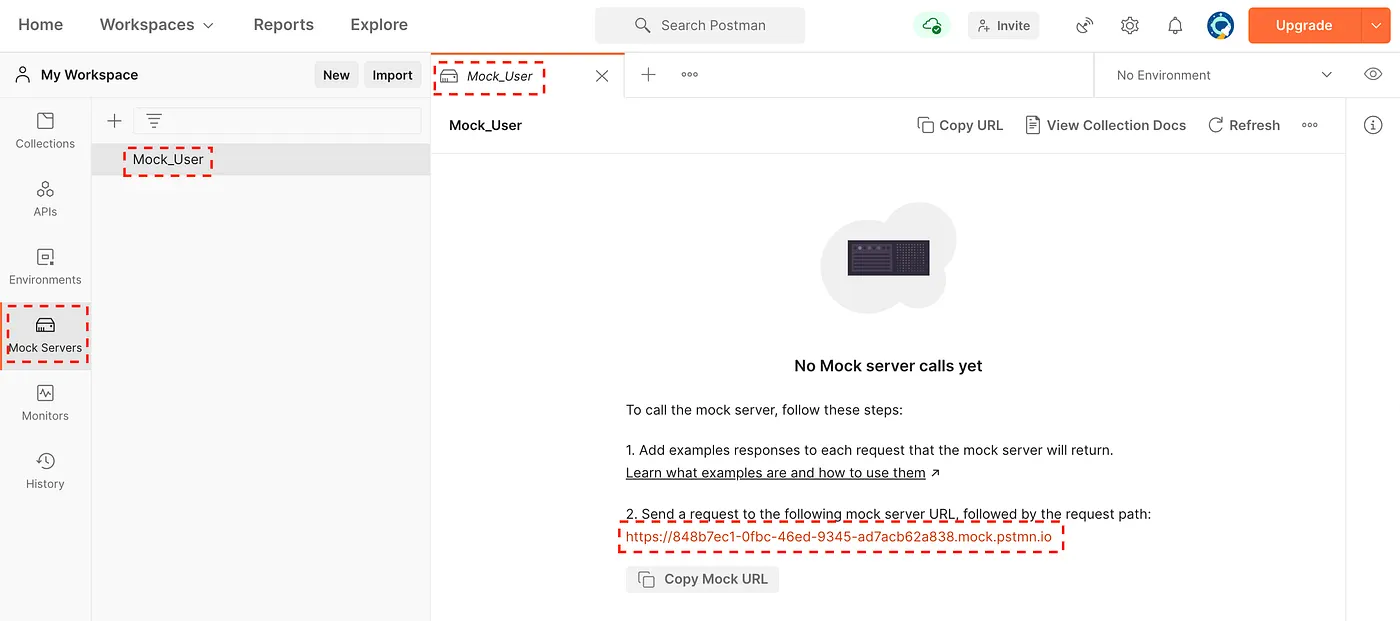Close the Mock_User tab
1400x621 pixels.
pyautogui.click(x=602, y=76)
